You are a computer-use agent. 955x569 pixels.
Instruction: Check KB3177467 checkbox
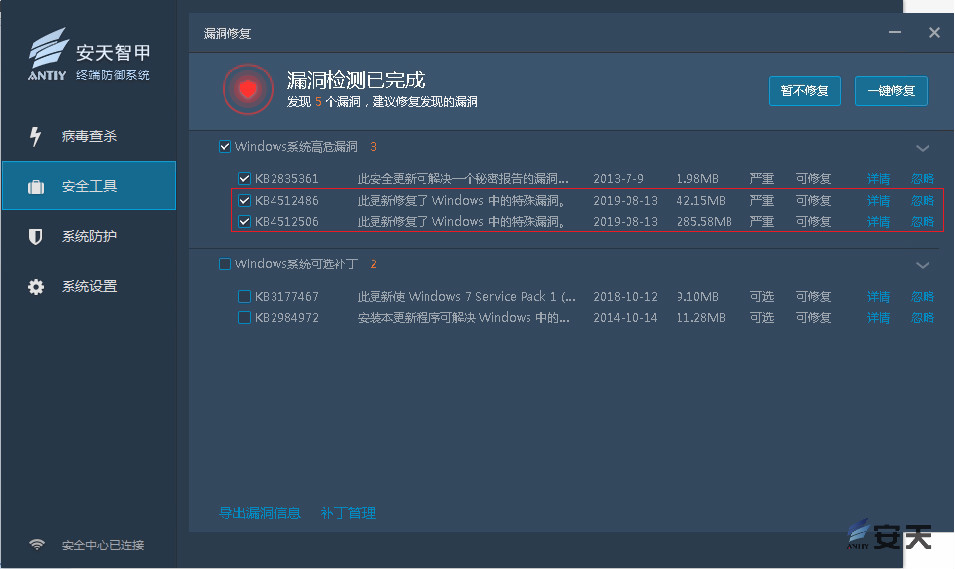[244, 297]
